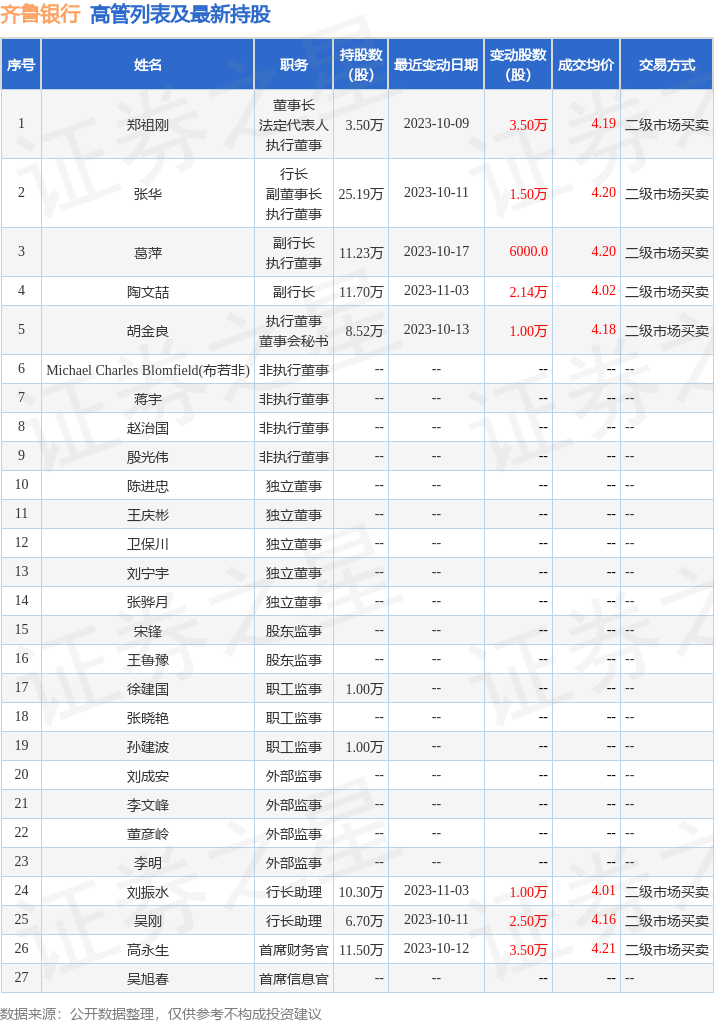Click the name 吴刚
This screenshot has width=714, height=1023.
click(147, 921)
